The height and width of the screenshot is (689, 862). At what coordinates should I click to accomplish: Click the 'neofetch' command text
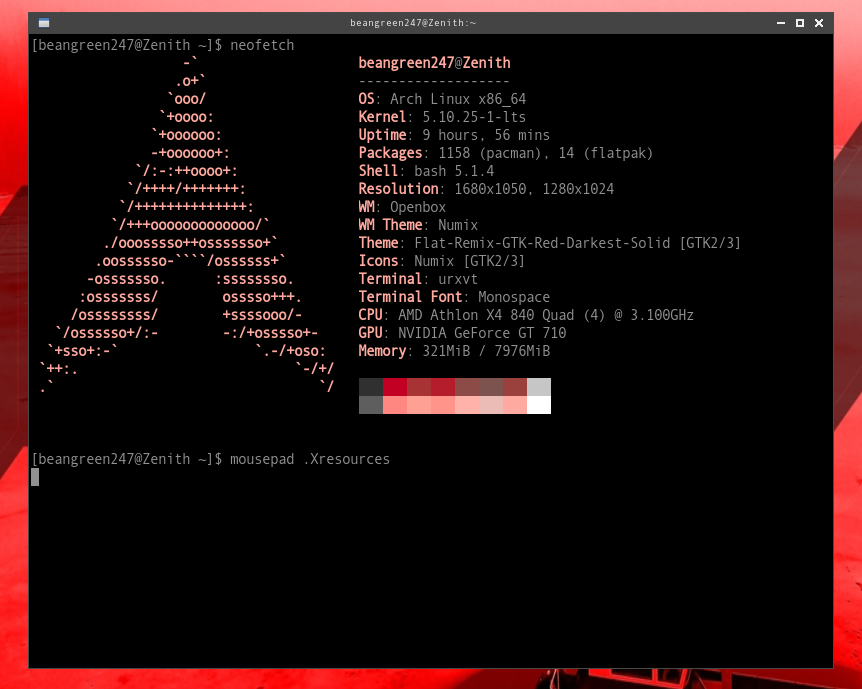[262, 45]
